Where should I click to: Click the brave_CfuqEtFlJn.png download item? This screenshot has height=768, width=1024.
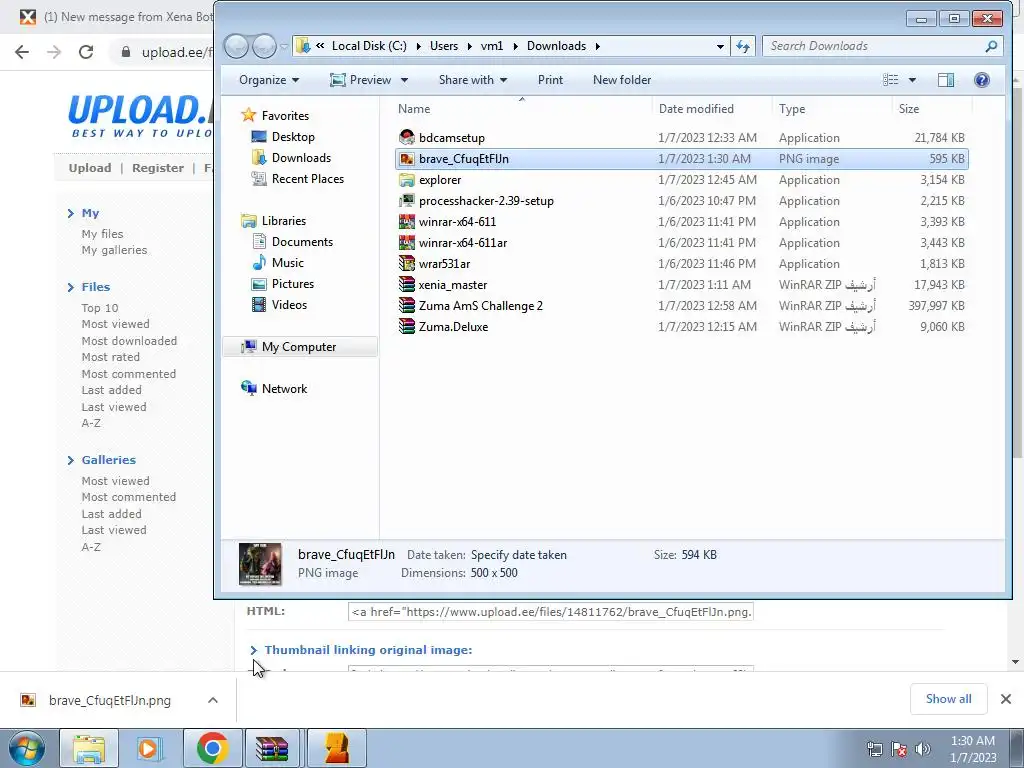coord(110,700)
